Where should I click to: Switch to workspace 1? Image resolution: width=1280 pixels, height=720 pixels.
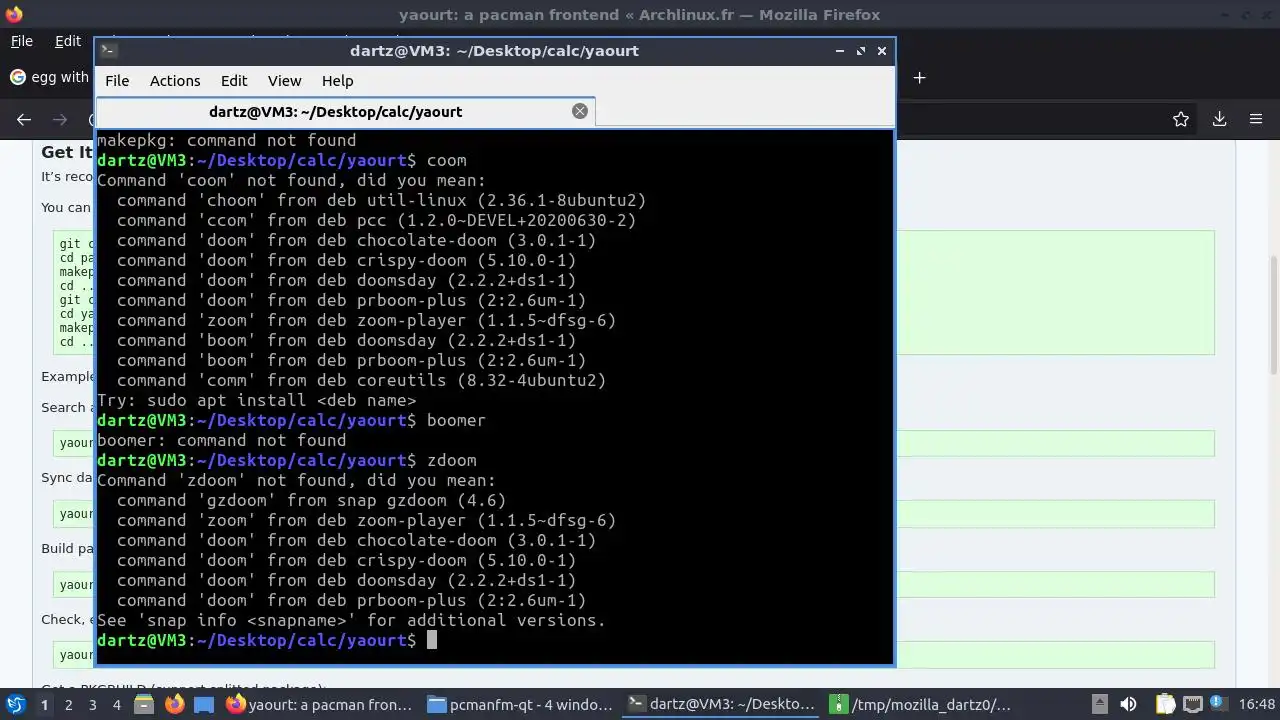click(44, 704)
